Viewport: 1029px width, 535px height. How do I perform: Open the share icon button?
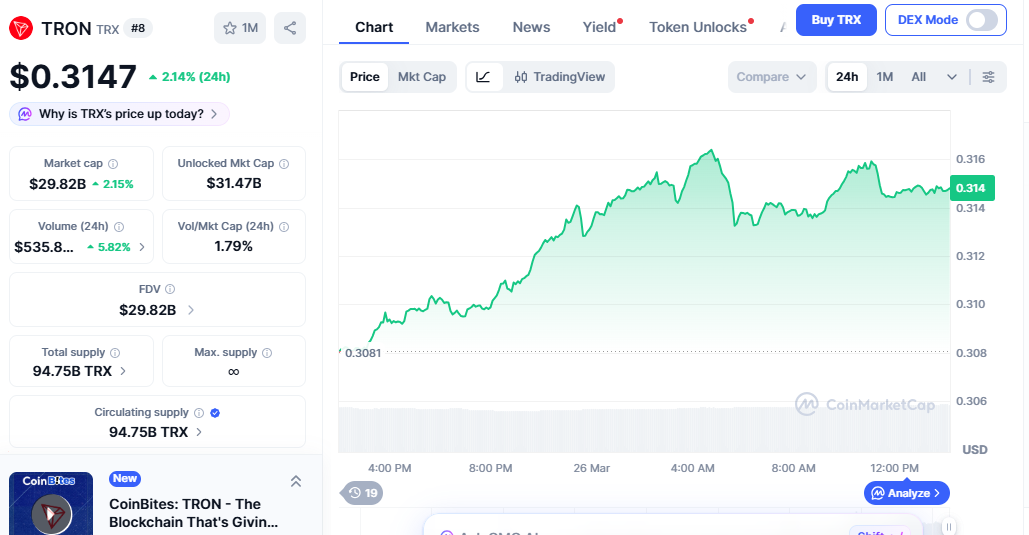(289, 28)
